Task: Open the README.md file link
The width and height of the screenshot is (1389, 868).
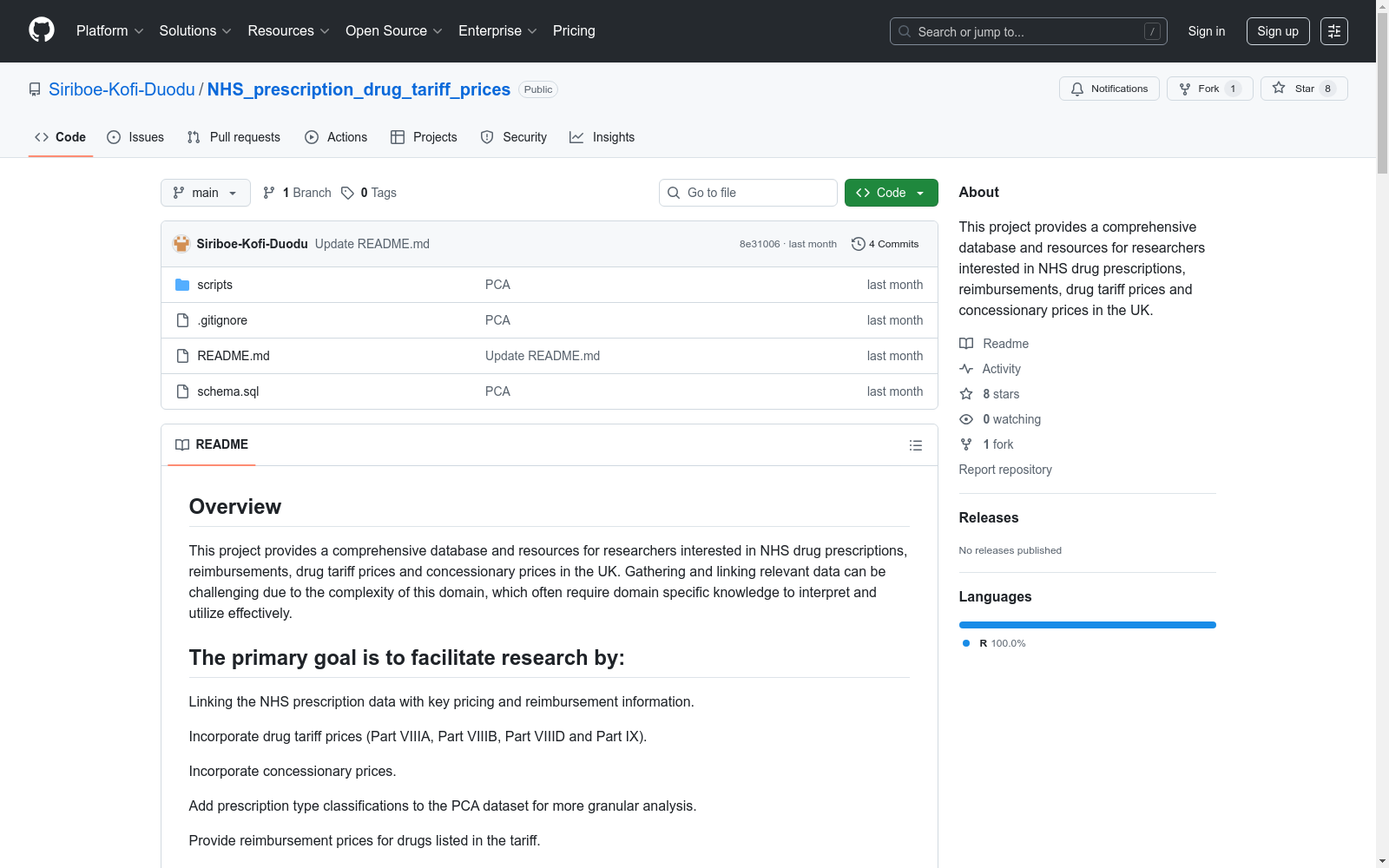Action: pos(234,356)
